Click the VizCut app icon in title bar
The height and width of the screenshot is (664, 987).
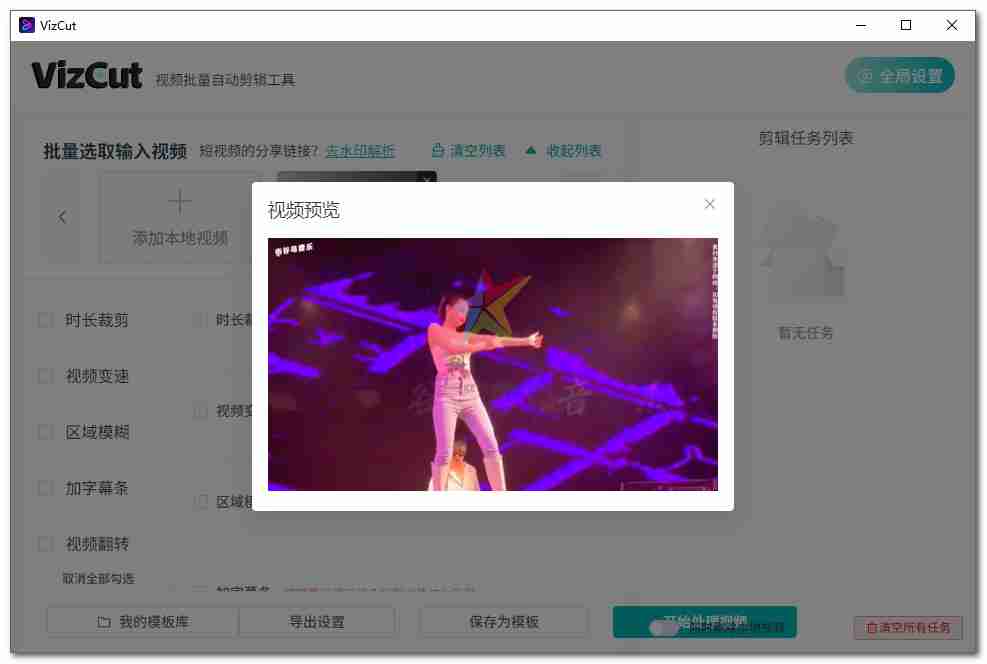pos(28,26)
